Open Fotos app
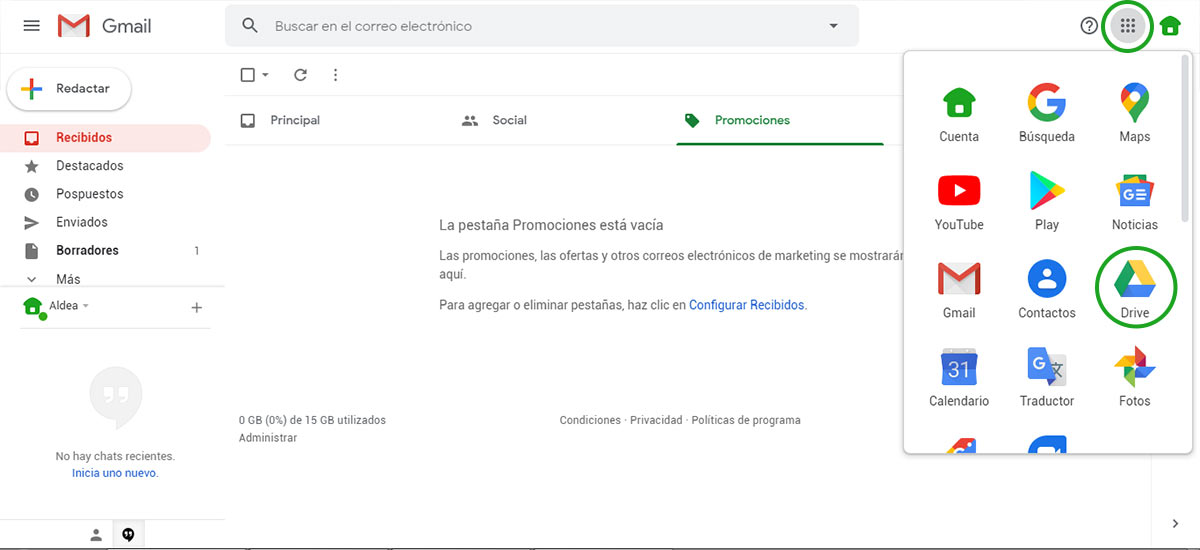The height and width of the screenshot is (550, 1200). point(1135,378)
